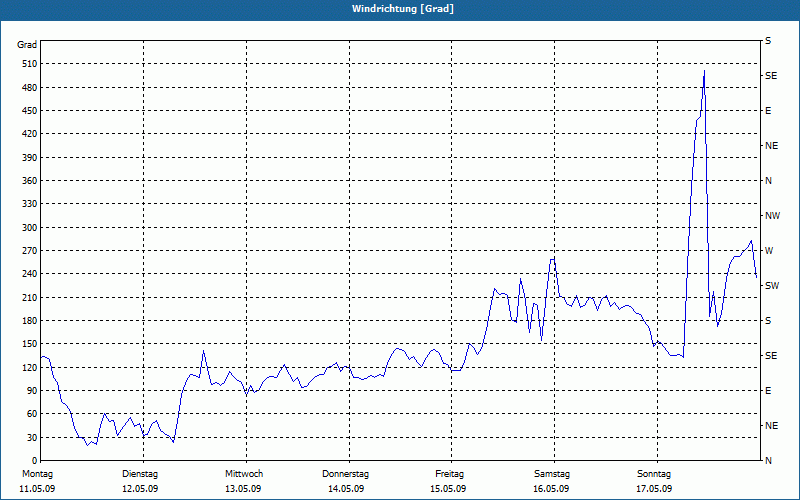This screenshot has width=800, height=500.
Task: Click the 330 degree axis label
Action: [30, 204]
